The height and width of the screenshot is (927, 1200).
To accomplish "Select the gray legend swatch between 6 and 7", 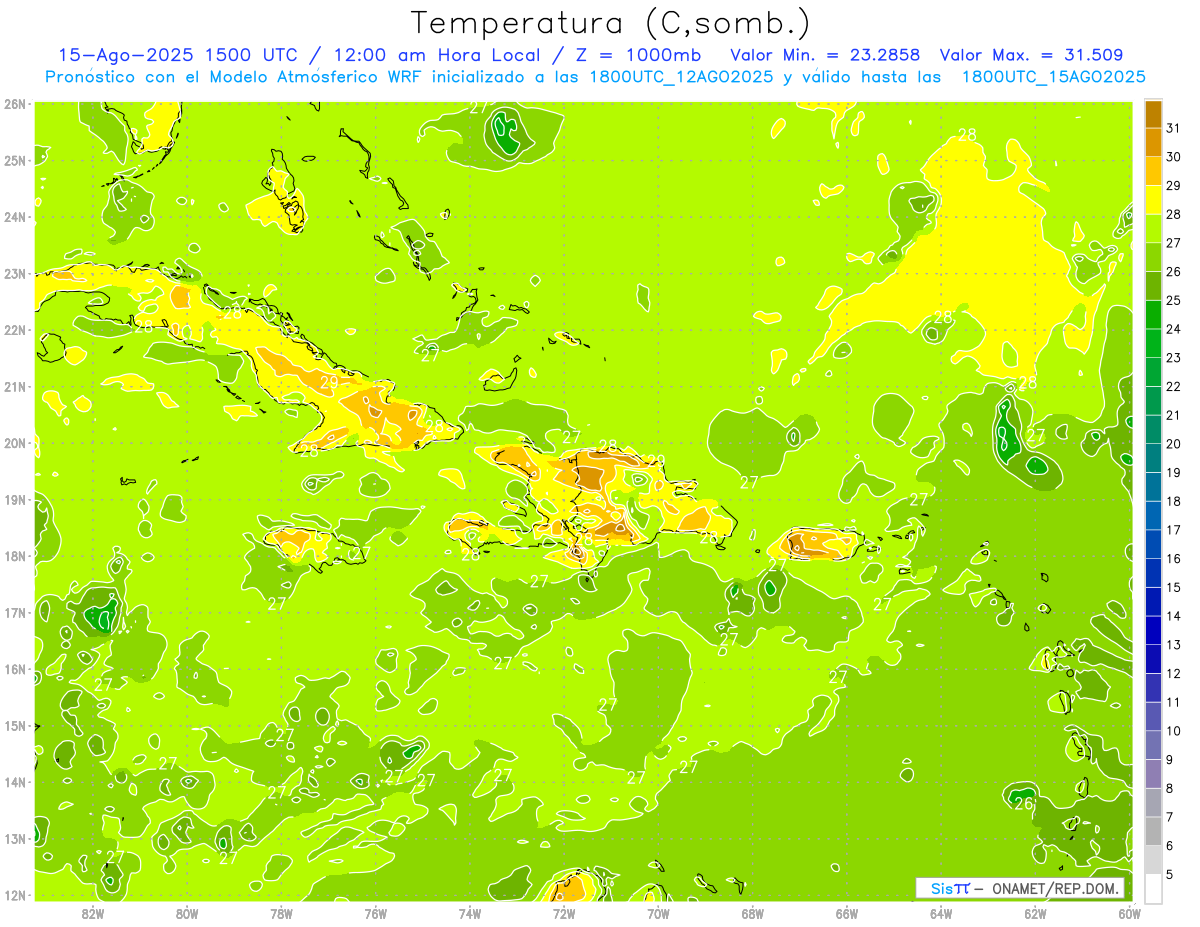I will [x=1153, y=831].
